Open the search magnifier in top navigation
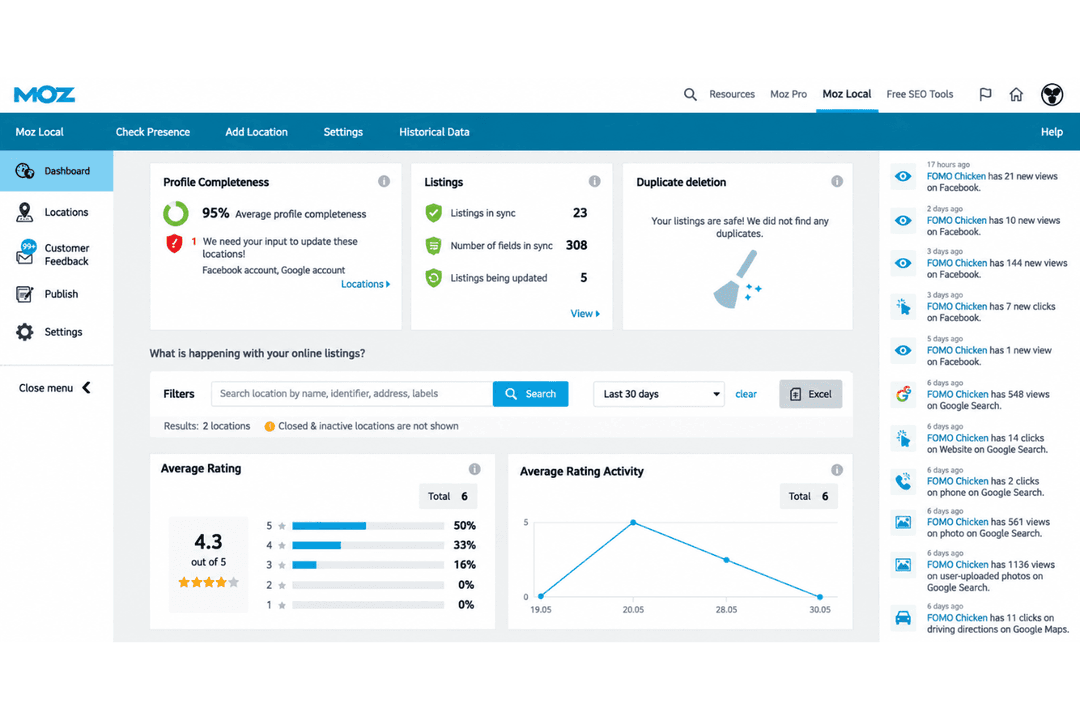This screenshot has height=720, width=1080. coord(689,94)
